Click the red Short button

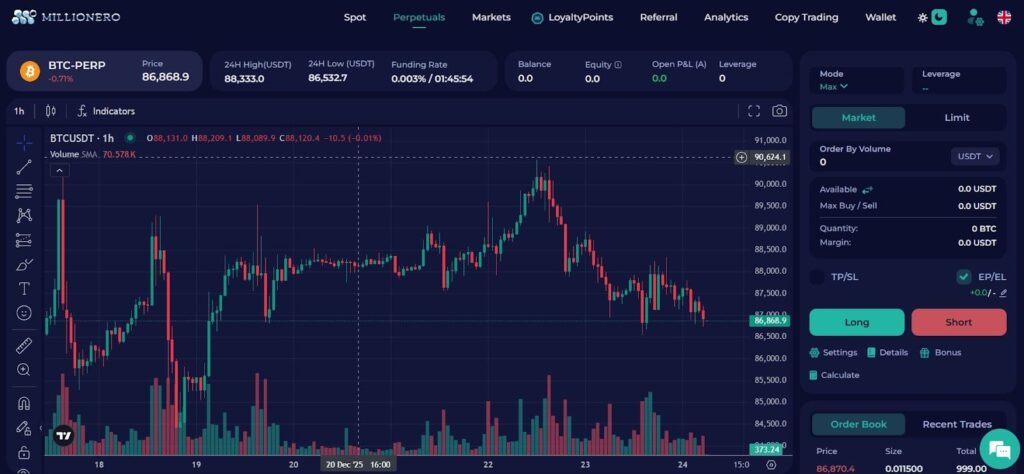(958, 322)
